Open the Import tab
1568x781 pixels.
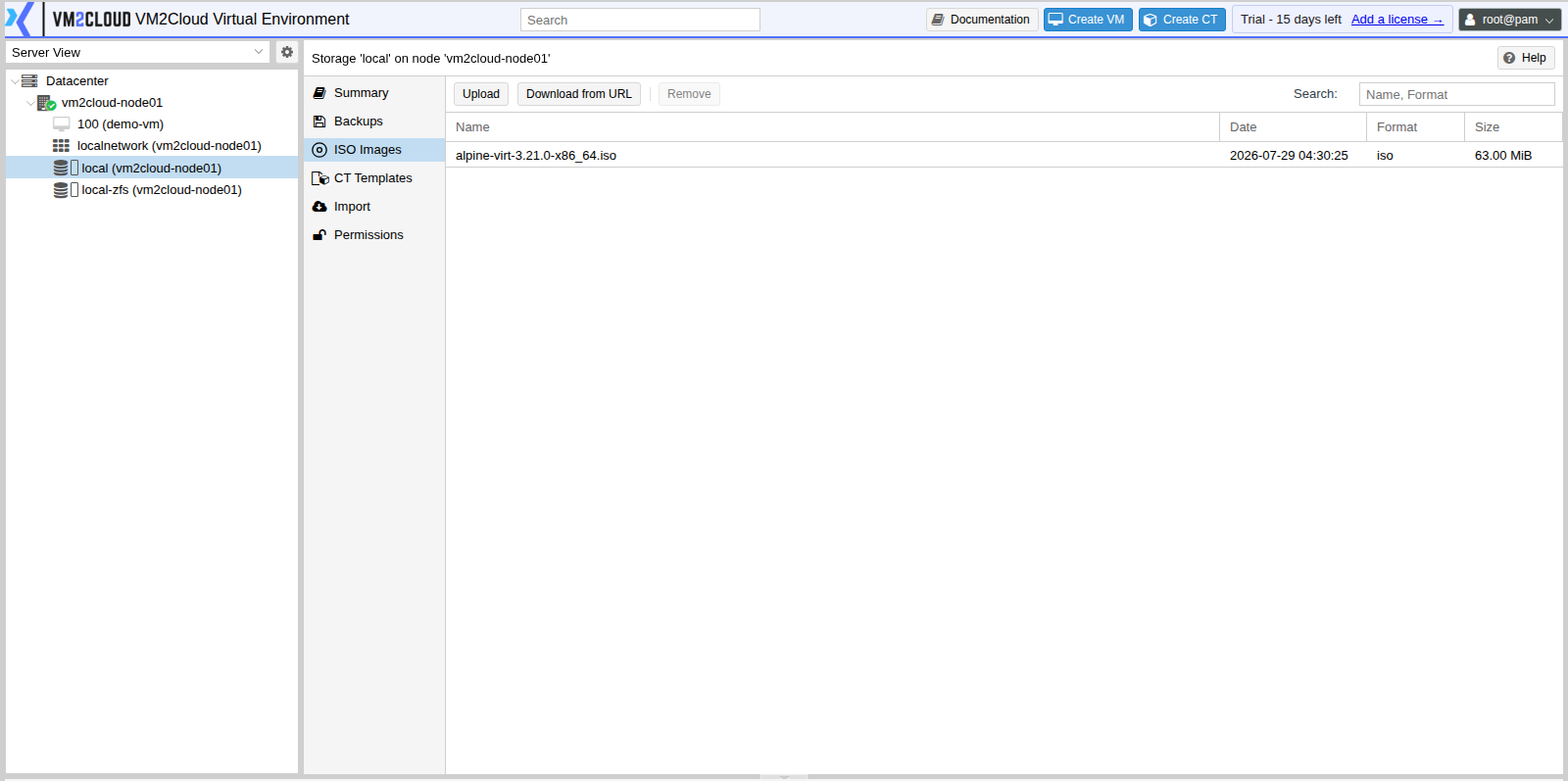tap(374, 207)
